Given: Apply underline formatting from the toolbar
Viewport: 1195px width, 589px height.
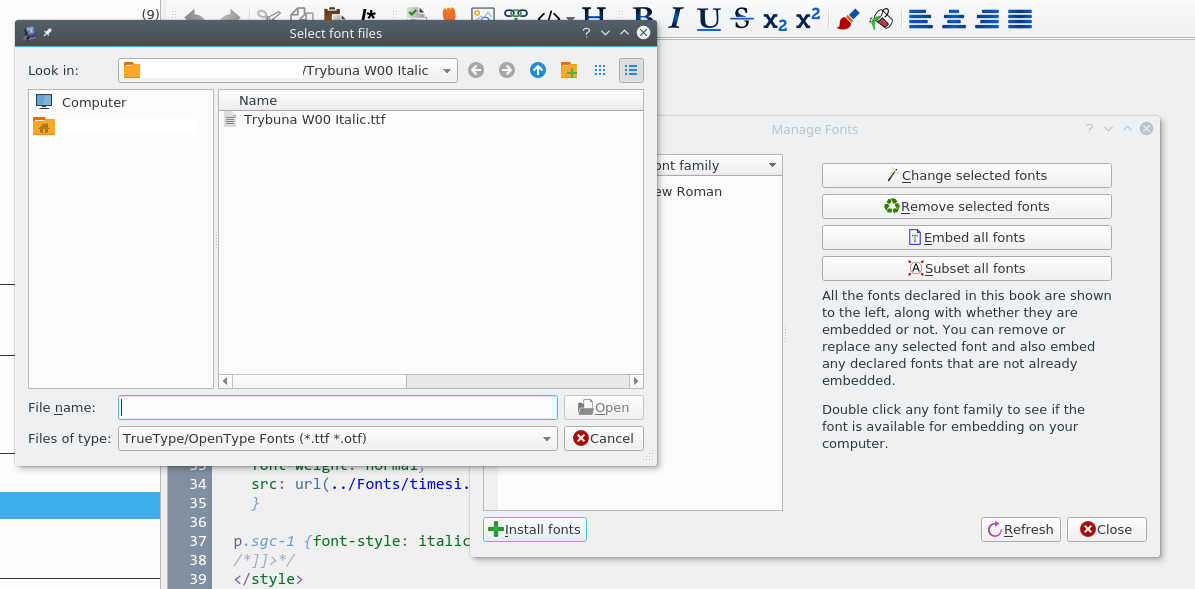Looking at the screenshot, I should pyautogui.click(x=708, y=18).
